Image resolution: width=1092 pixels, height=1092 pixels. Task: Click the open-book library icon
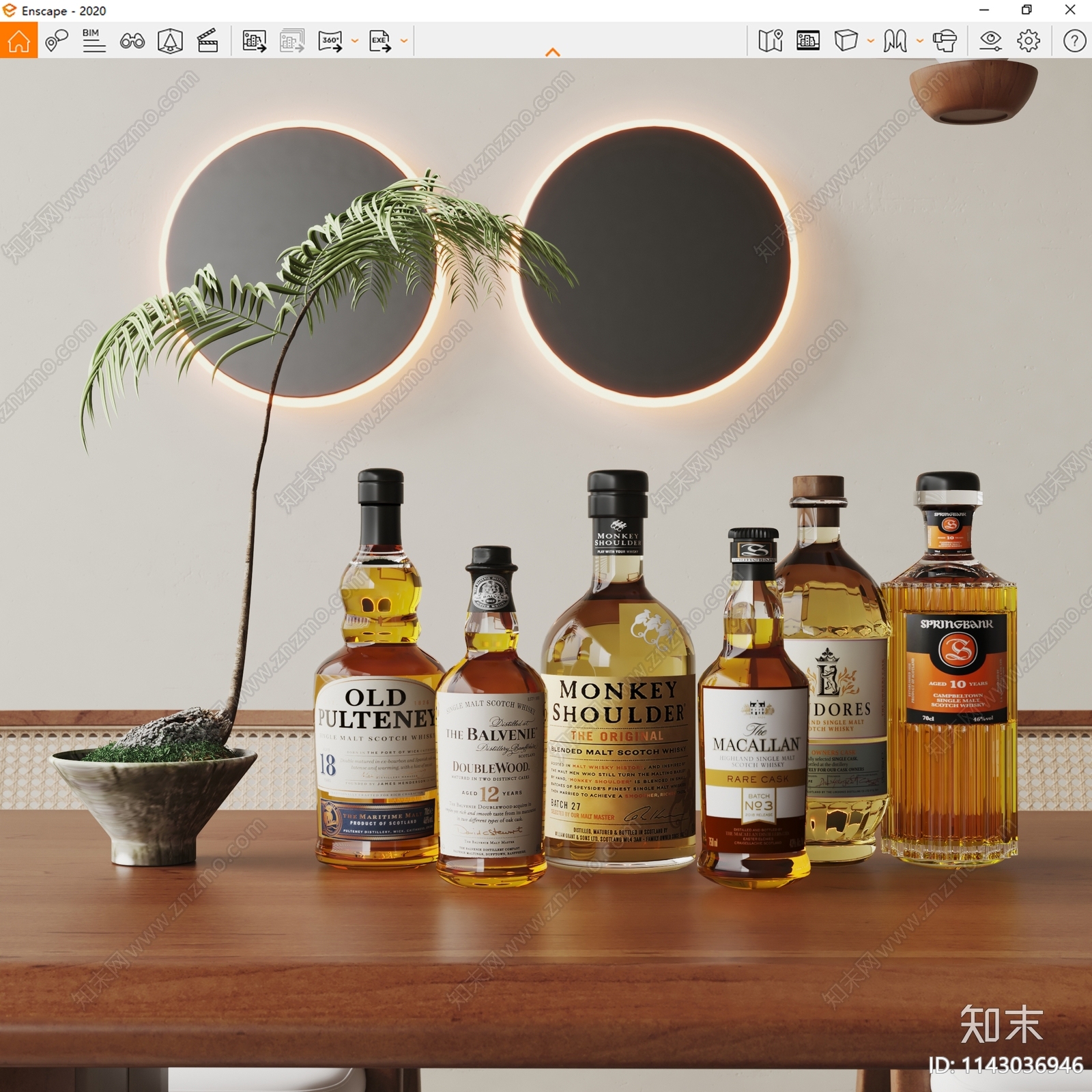[895, 41]
